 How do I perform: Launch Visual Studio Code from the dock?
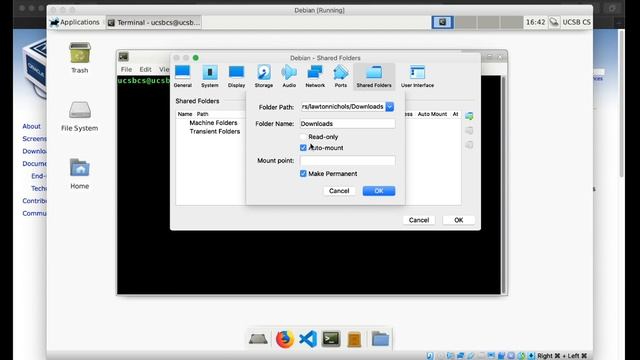[x=308, y=339]
